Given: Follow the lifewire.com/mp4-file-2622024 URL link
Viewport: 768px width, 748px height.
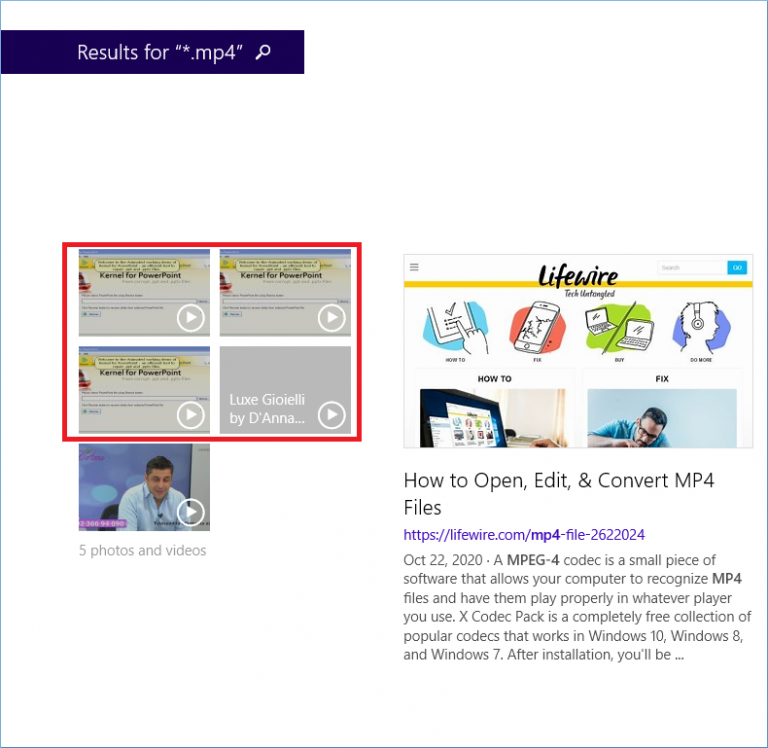Looking at the screenshot, I should click(524, 535).
